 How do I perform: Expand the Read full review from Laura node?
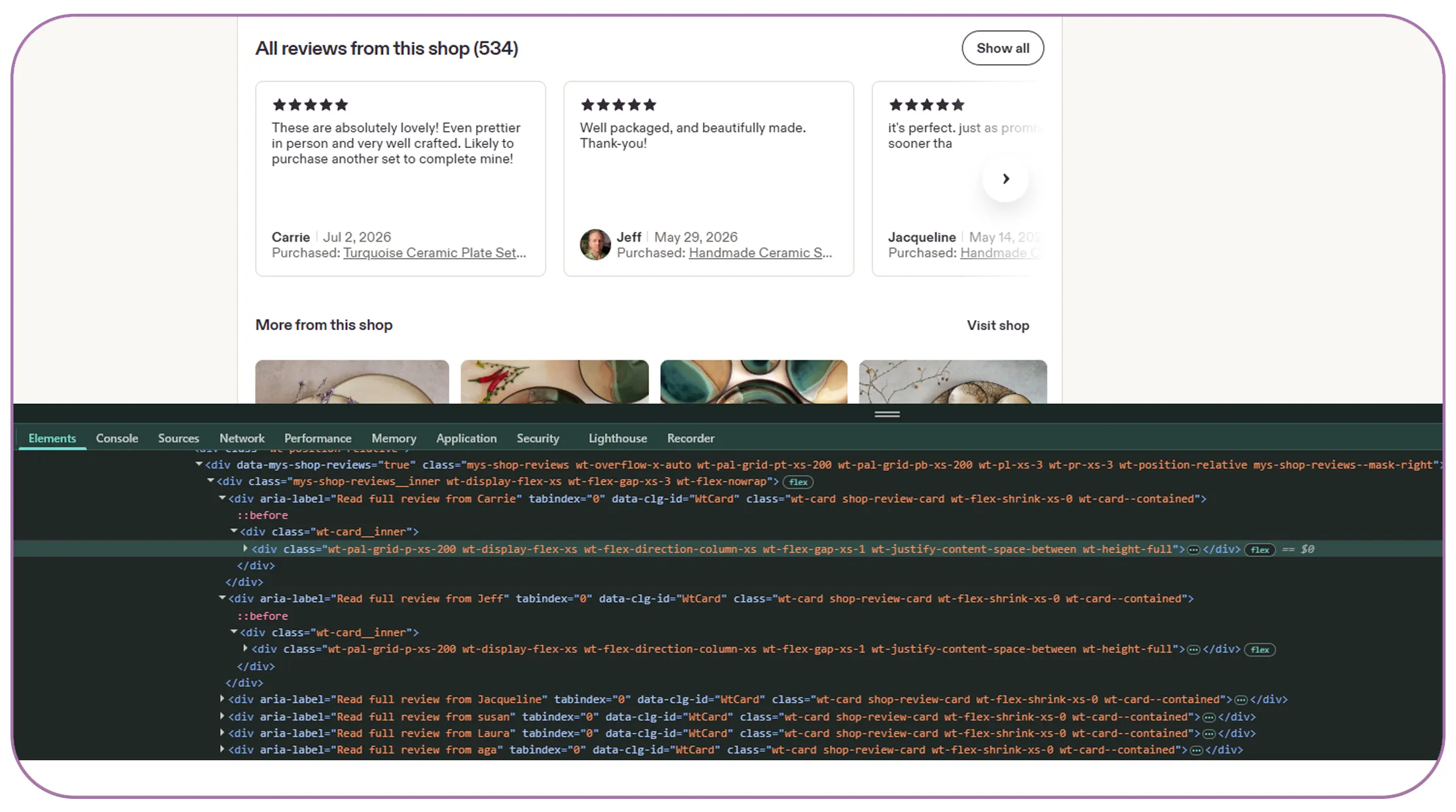(223, 733)
